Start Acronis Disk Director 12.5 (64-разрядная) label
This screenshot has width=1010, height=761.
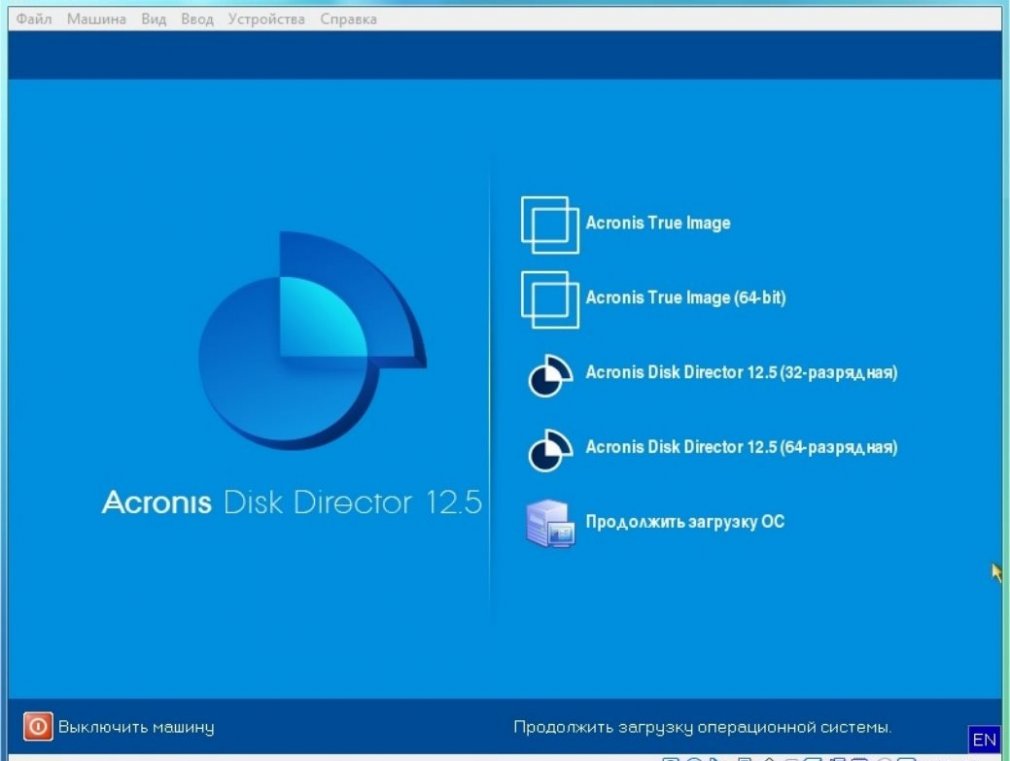pos(741,447)
